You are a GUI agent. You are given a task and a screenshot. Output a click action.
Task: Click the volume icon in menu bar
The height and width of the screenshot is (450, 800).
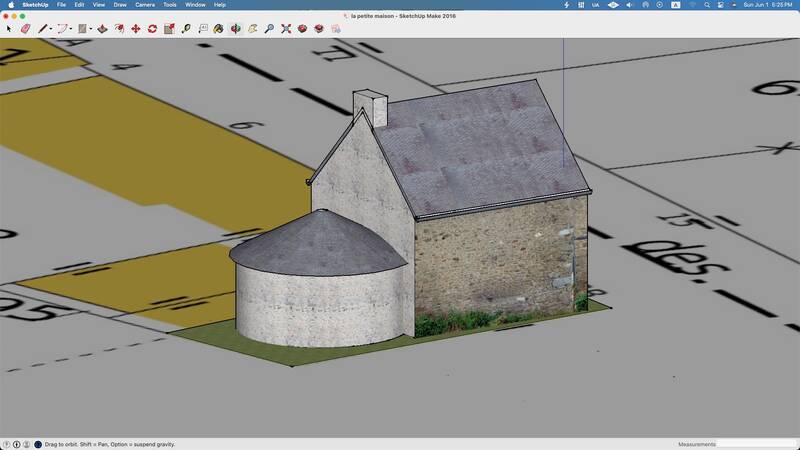630,5
